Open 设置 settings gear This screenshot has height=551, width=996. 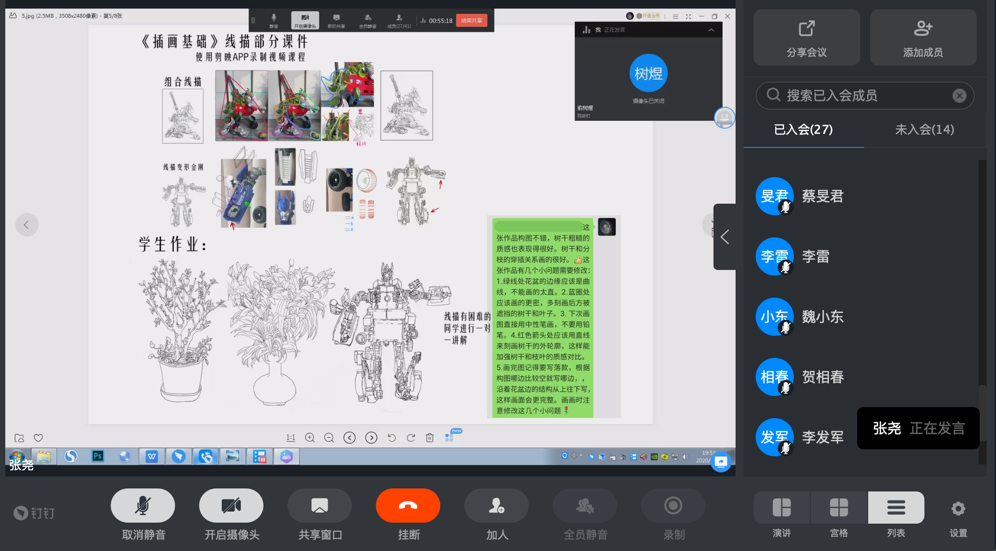958,508
